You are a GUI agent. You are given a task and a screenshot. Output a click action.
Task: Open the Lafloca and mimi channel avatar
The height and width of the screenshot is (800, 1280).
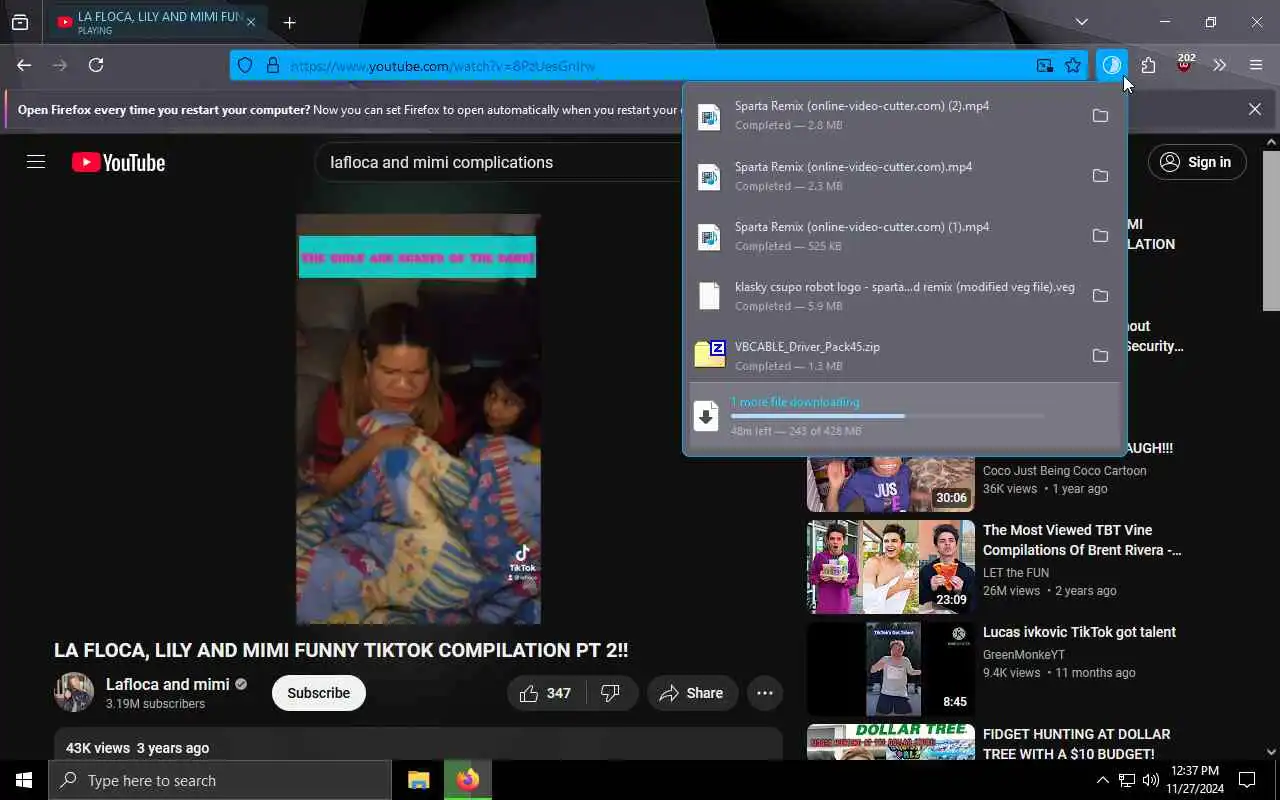(74, 692)
